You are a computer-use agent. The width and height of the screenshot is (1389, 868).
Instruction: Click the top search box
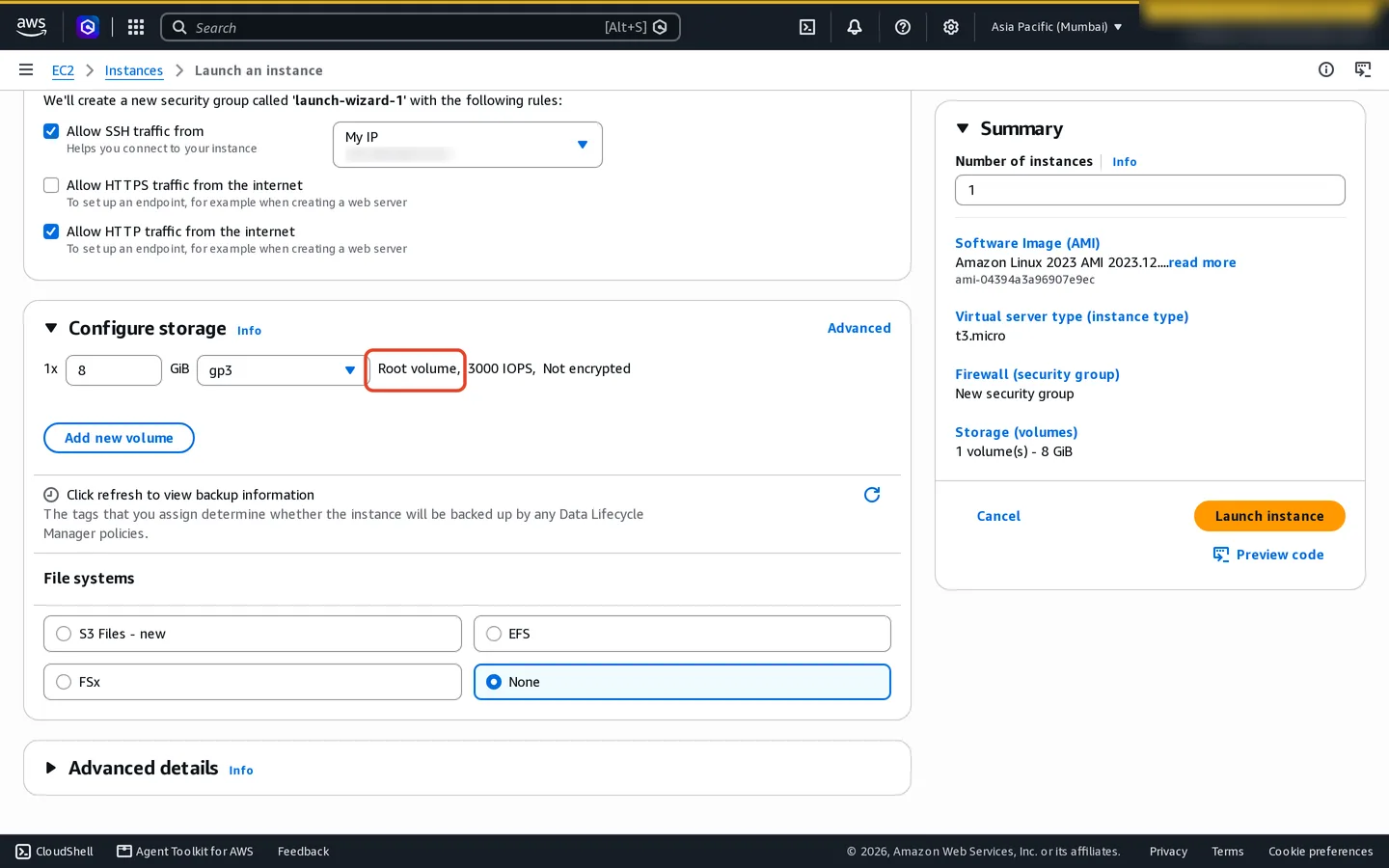[421, 27]
